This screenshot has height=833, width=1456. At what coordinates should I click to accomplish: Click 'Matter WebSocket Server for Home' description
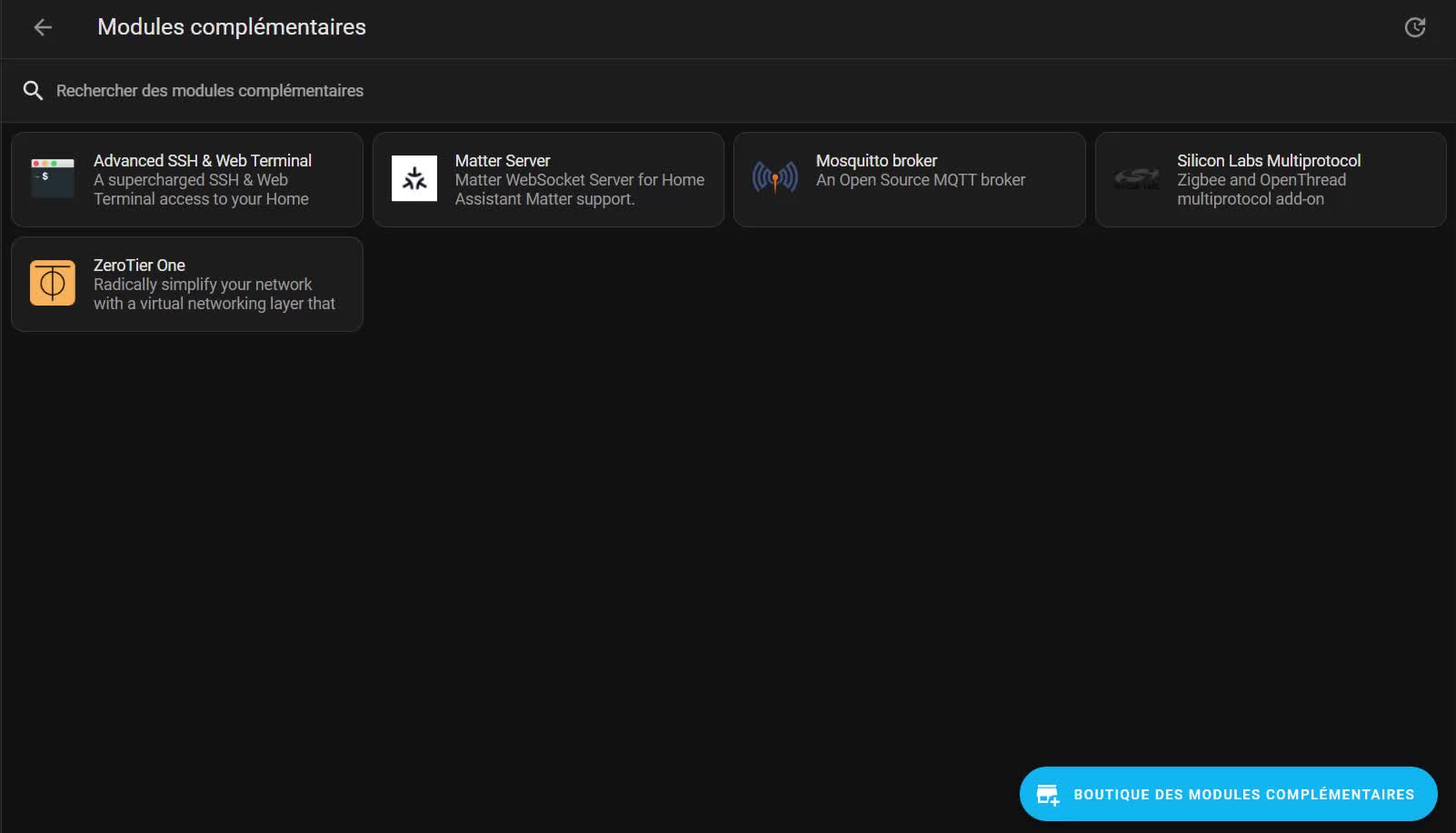(580, 180)
